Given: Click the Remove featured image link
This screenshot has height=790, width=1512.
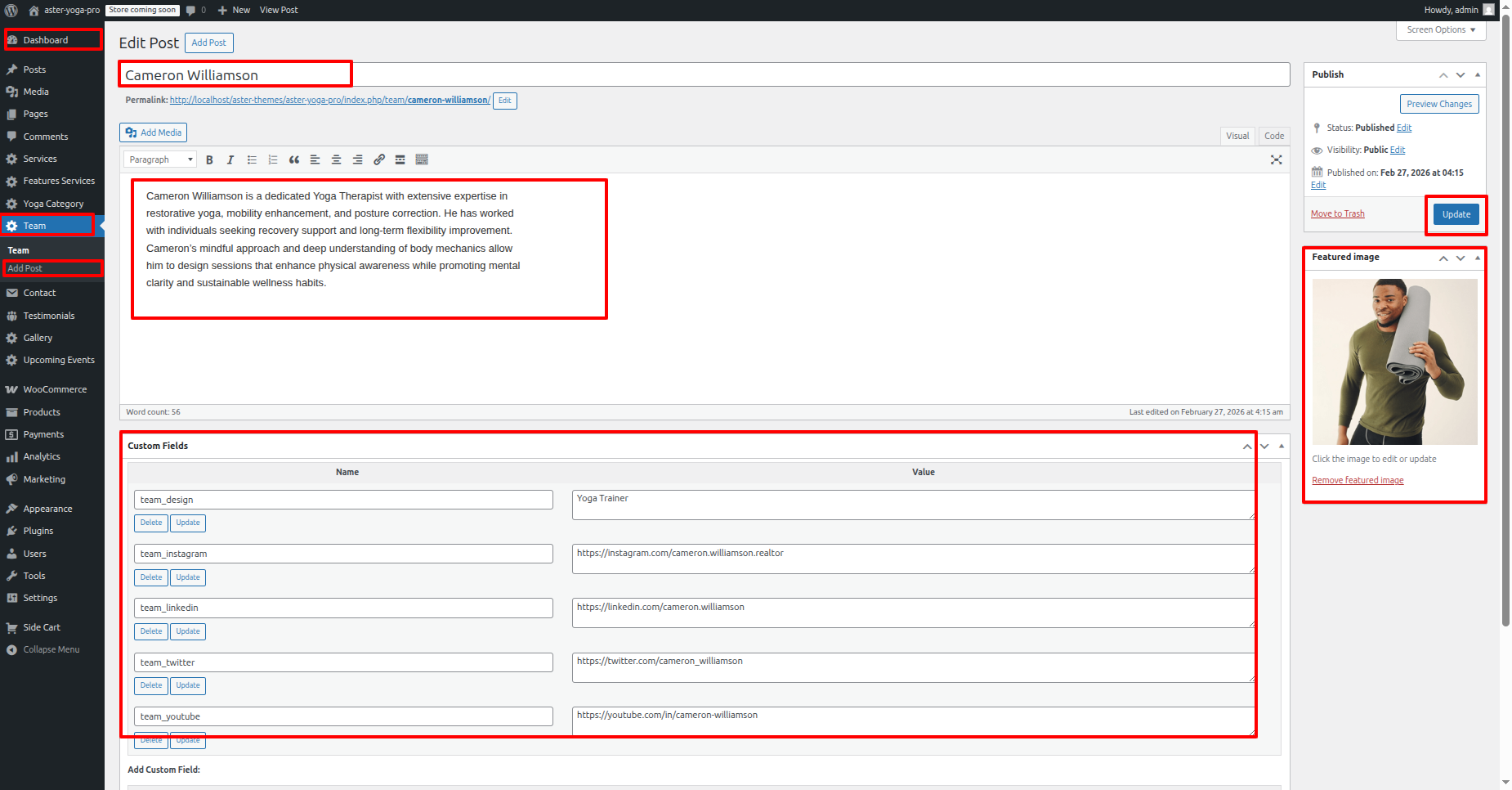Looking at the screenshot, I should point(1357,481).
